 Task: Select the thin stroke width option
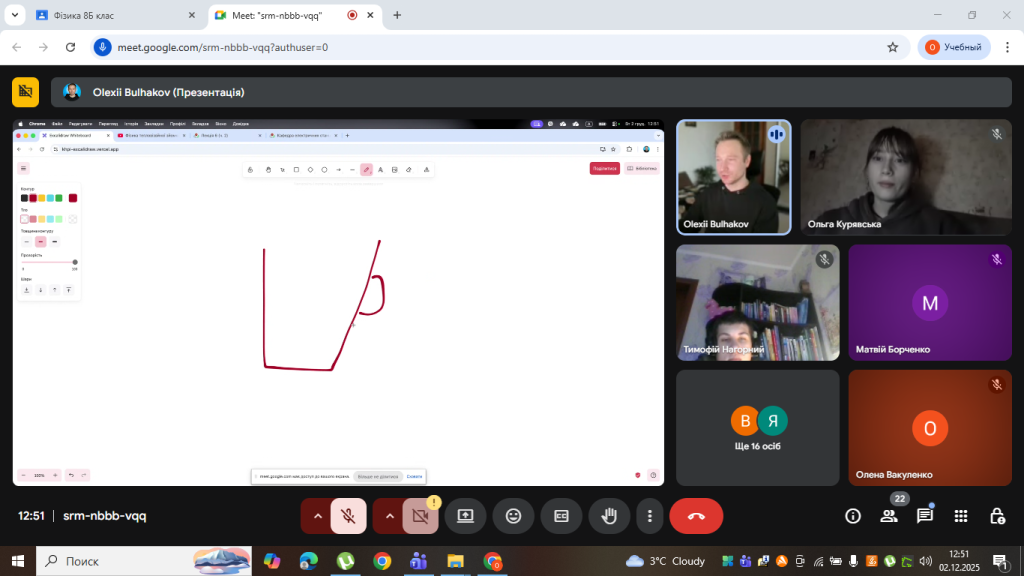pos(26,242)
